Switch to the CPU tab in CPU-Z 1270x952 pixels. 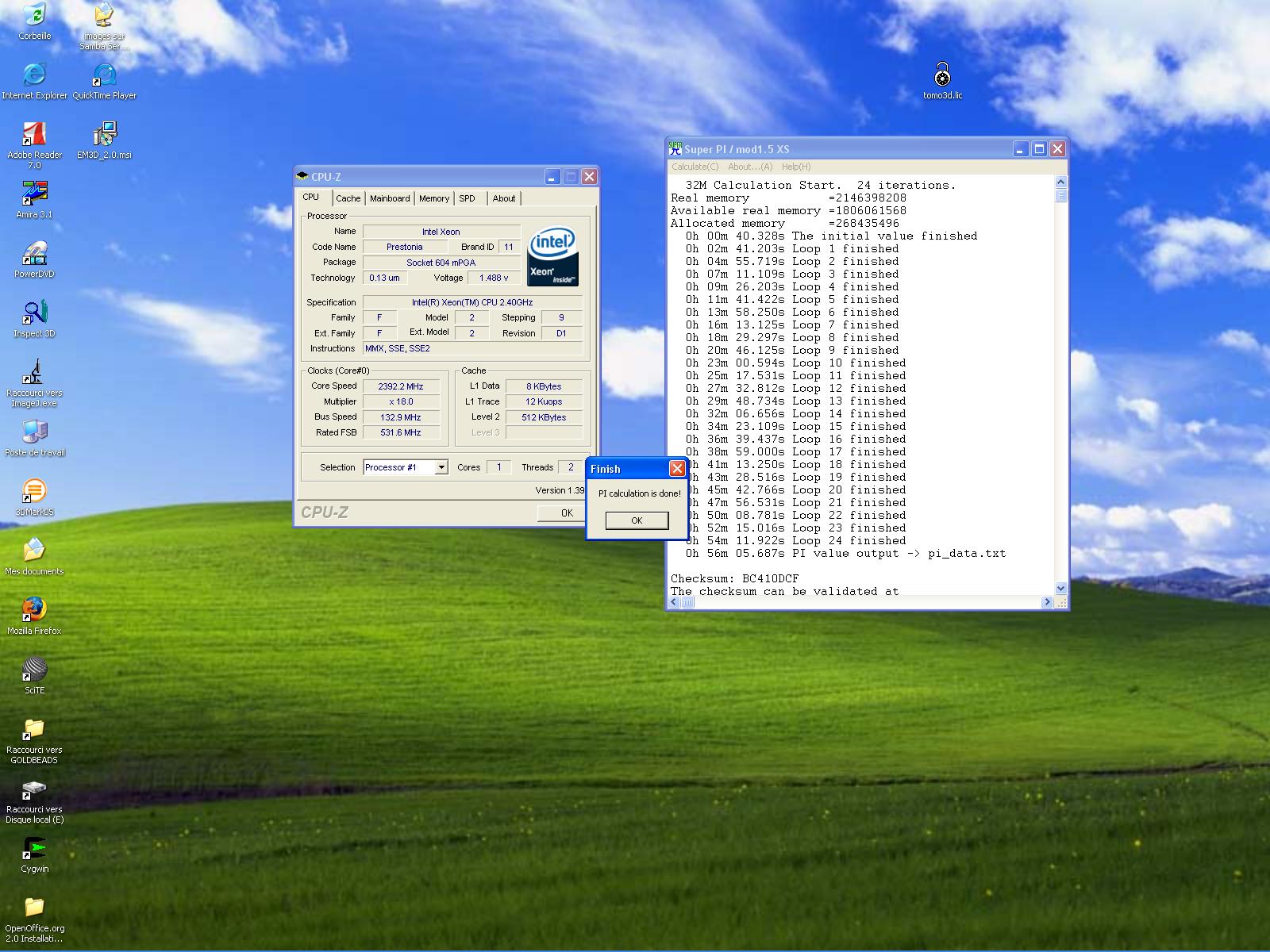point(311,198)
